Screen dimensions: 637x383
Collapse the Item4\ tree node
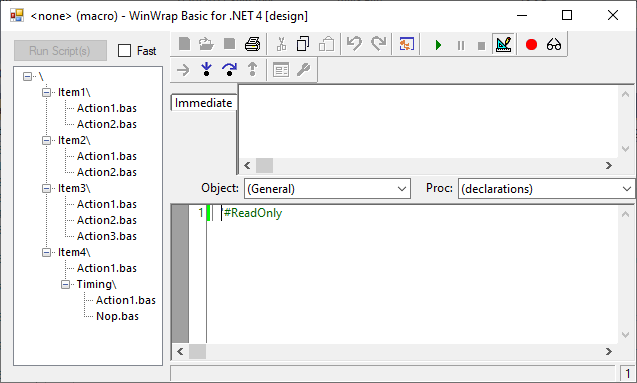46,252
